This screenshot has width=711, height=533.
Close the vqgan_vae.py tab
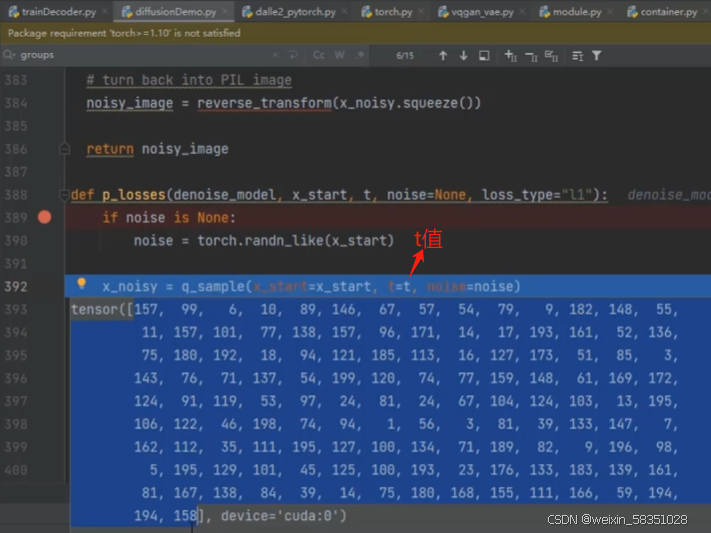point(522,12)
